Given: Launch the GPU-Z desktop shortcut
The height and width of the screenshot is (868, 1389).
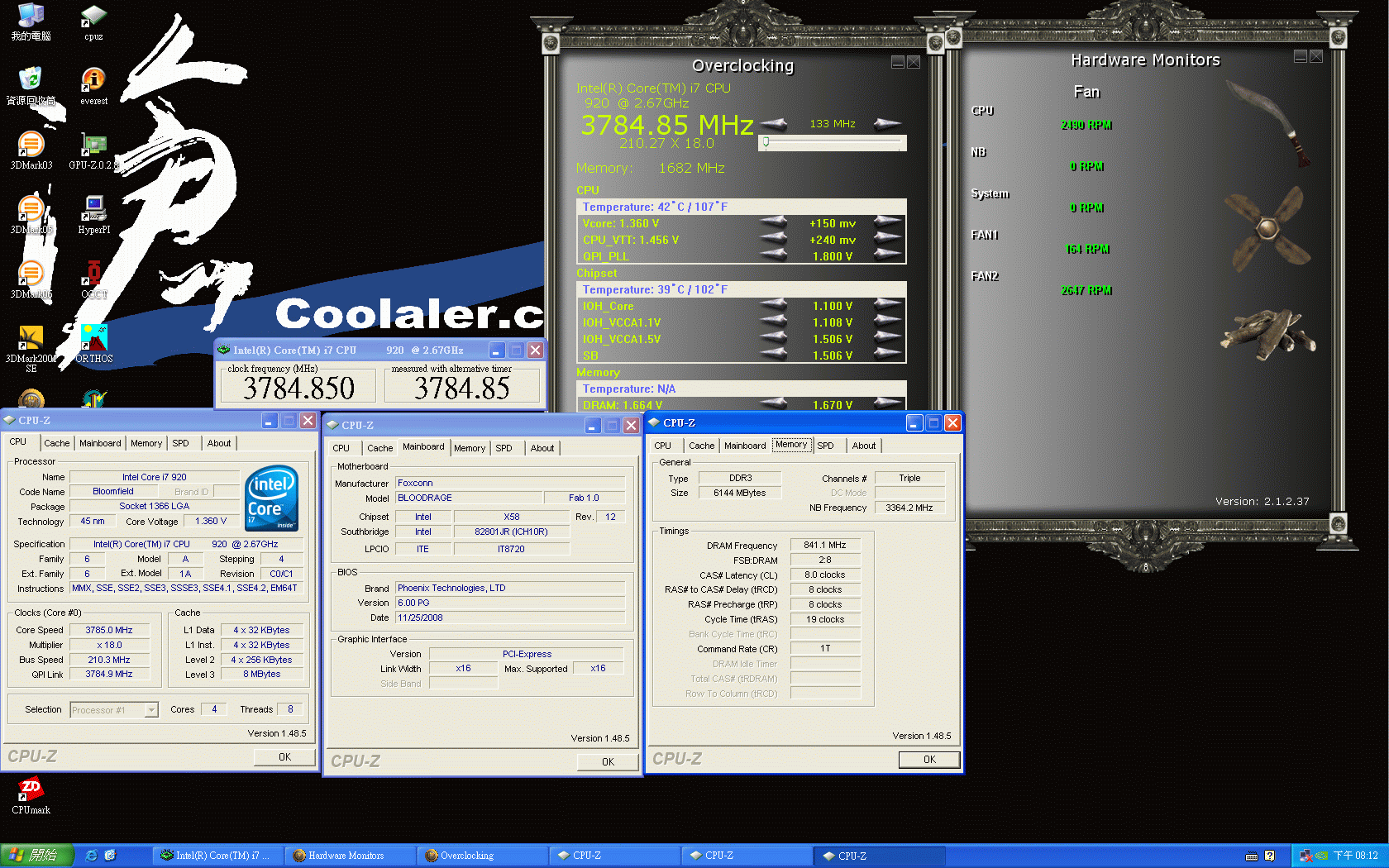Looking at the screenshot, I should (x=93, y=150).
